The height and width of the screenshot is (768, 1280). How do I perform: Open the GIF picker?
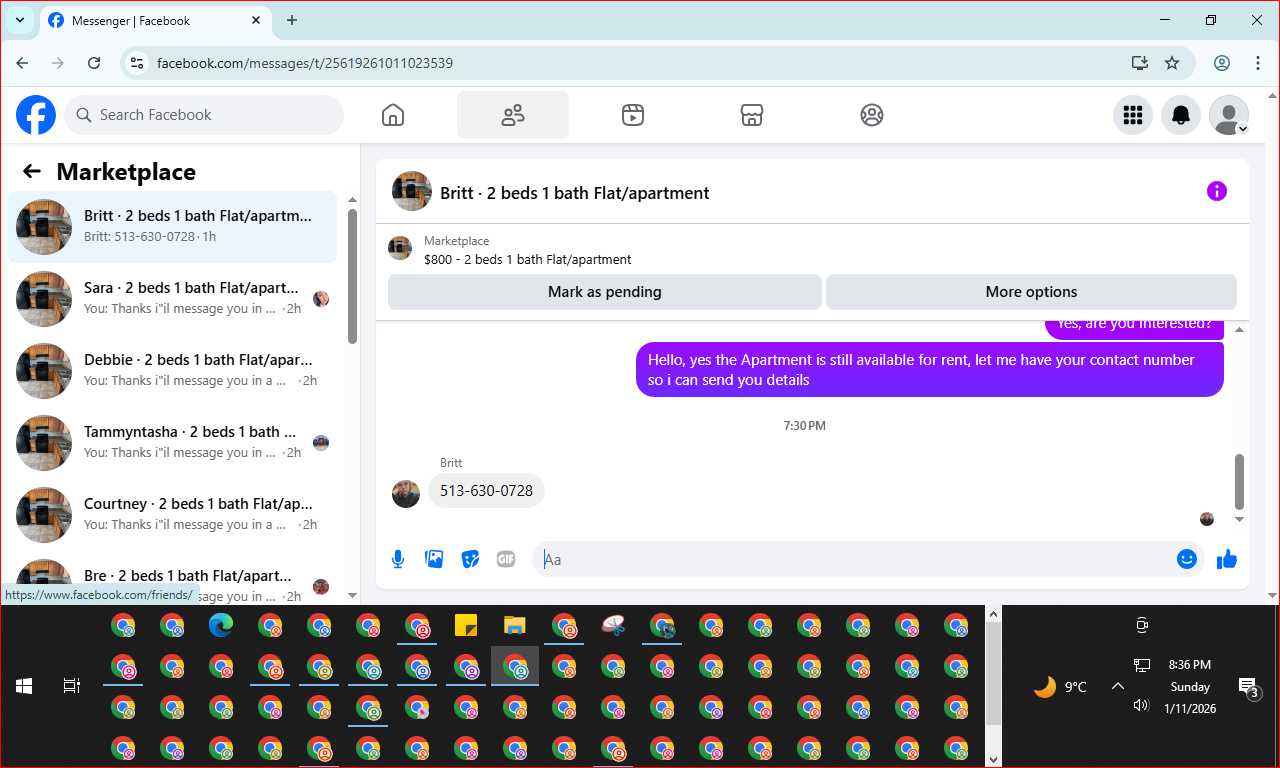506,559
